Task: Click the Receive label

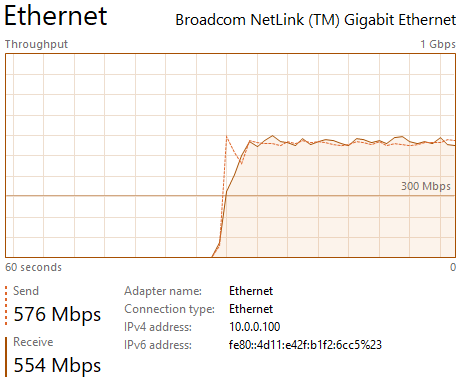Action: pos(33,342)
